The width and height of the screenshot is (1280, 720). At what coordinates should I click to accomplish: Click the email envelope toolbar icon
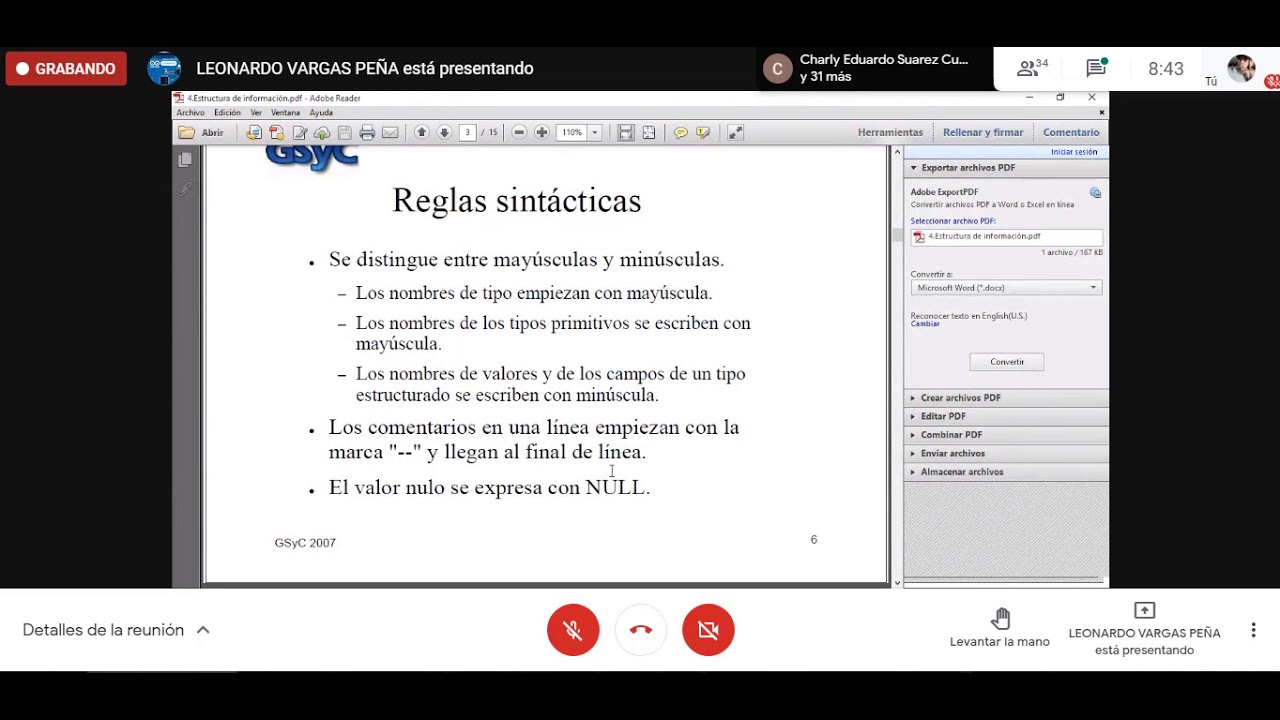pos(390,132)
